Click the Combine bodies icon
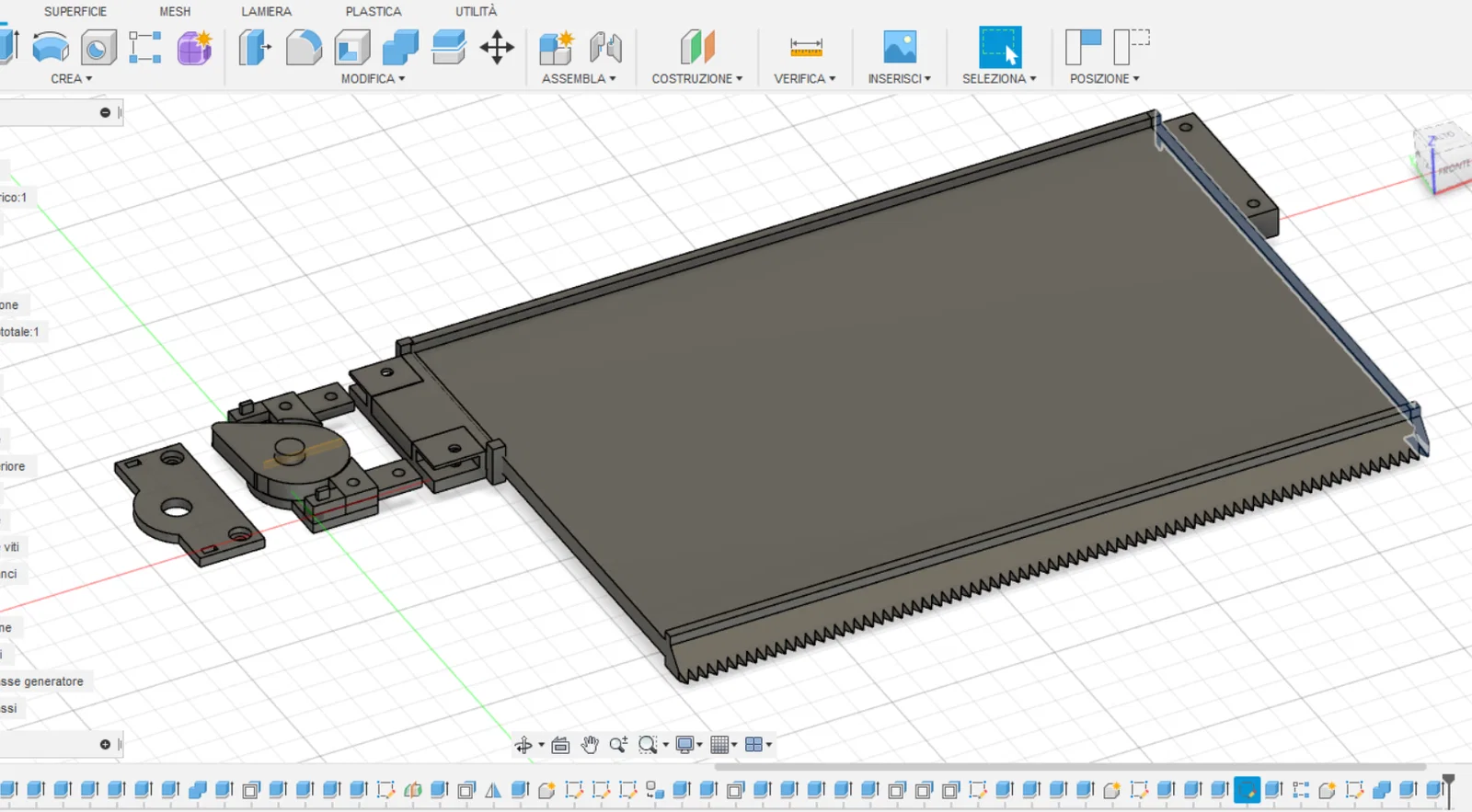This screenshot has width=1472, height=812. [400, 47]
